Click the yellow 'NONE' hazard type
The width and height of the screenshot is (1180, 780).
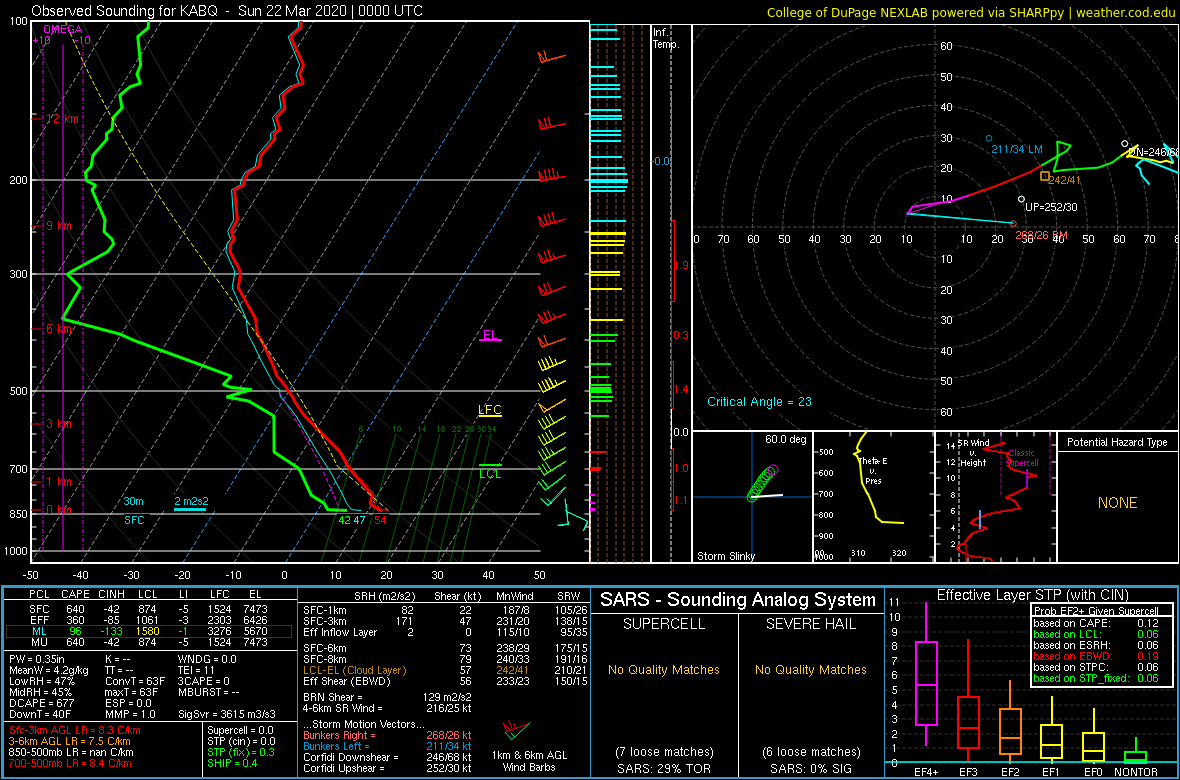point(1118,503)
